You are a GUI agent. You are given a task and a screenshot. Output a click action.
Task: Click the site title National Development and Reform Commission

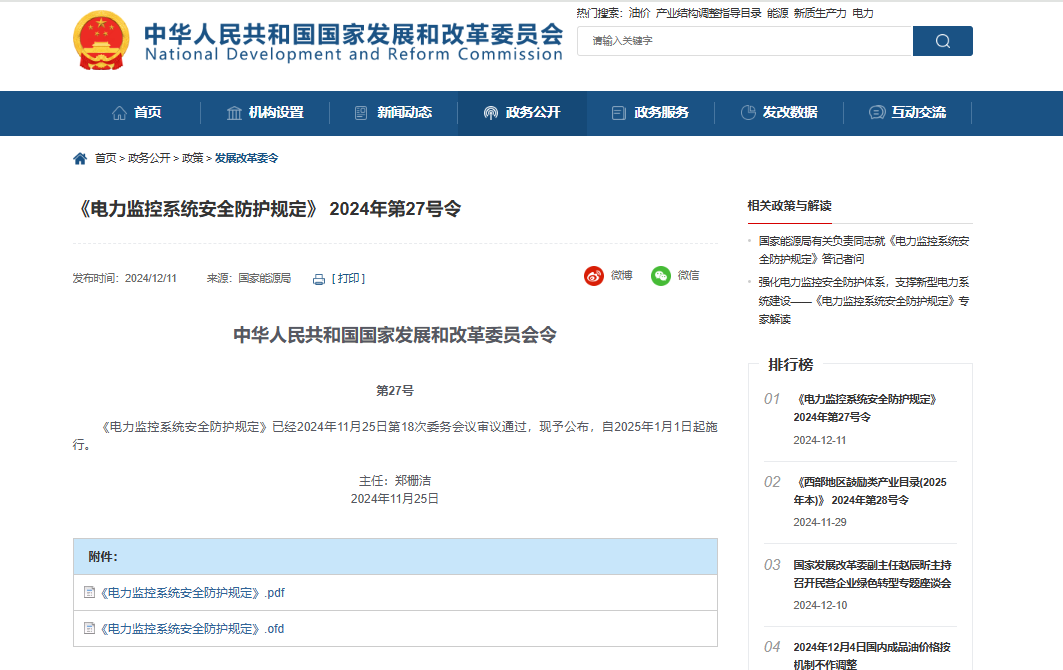pyautogui.click(x=354, y=54)
